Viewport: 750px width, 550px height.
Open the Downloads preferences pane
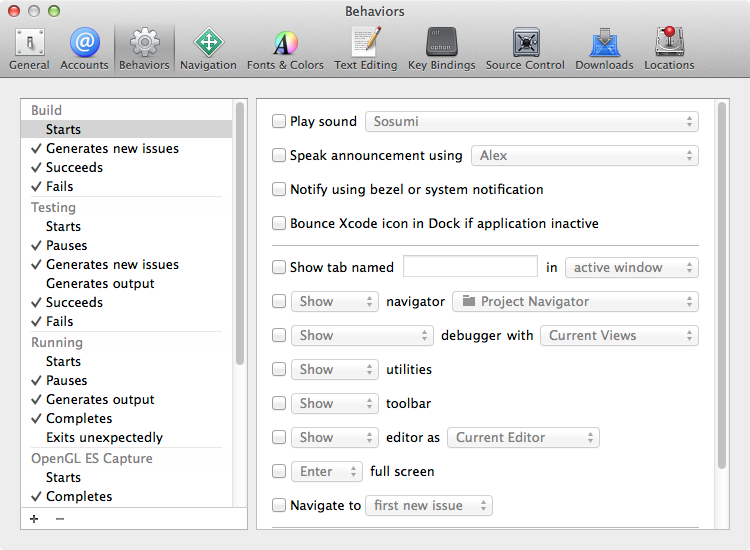pyautogui.click(x=604, y=48)
